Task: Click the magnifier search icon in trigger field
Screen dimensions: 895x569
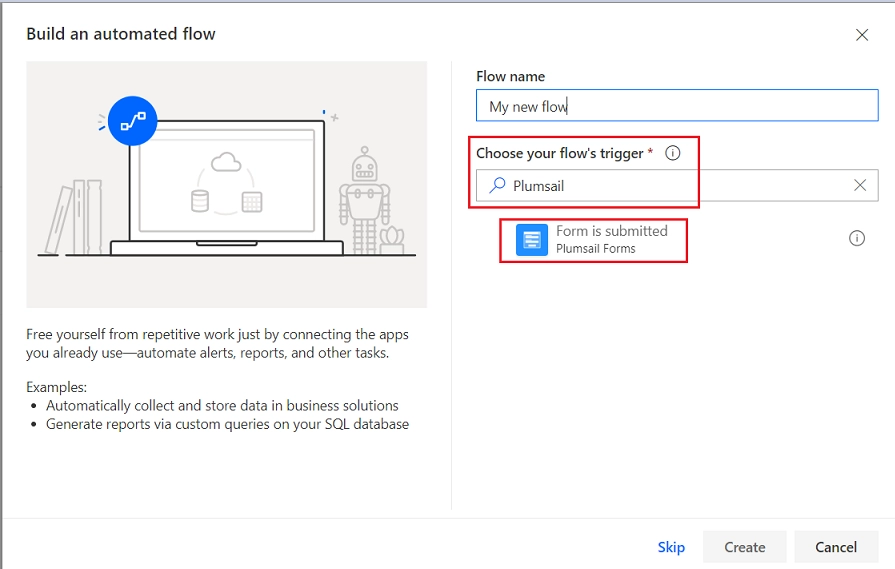Action: point(497,185)
